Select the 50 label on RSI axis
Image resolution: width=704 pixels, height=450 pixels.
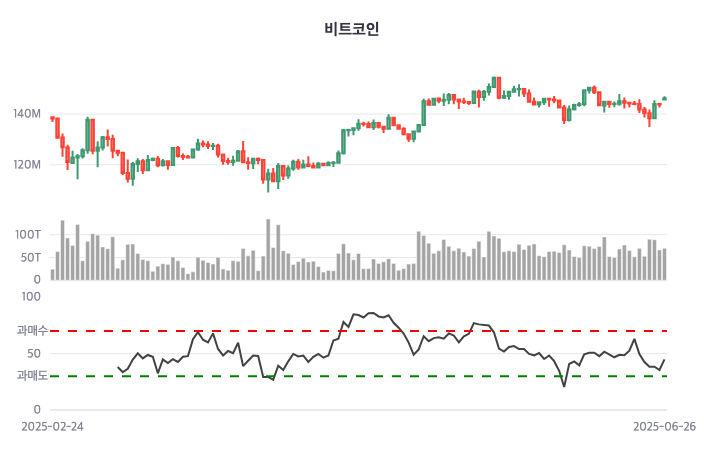[33, 353]
